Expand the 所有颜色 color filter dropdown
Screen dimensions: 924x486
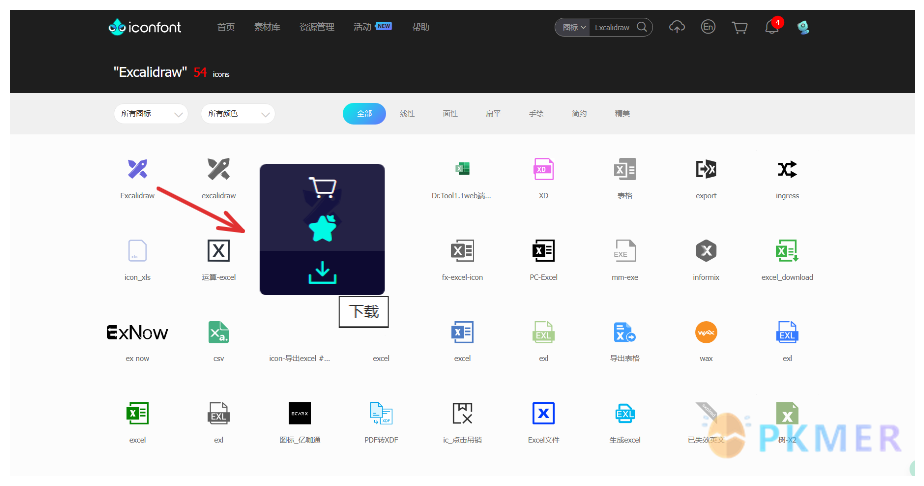238,114
